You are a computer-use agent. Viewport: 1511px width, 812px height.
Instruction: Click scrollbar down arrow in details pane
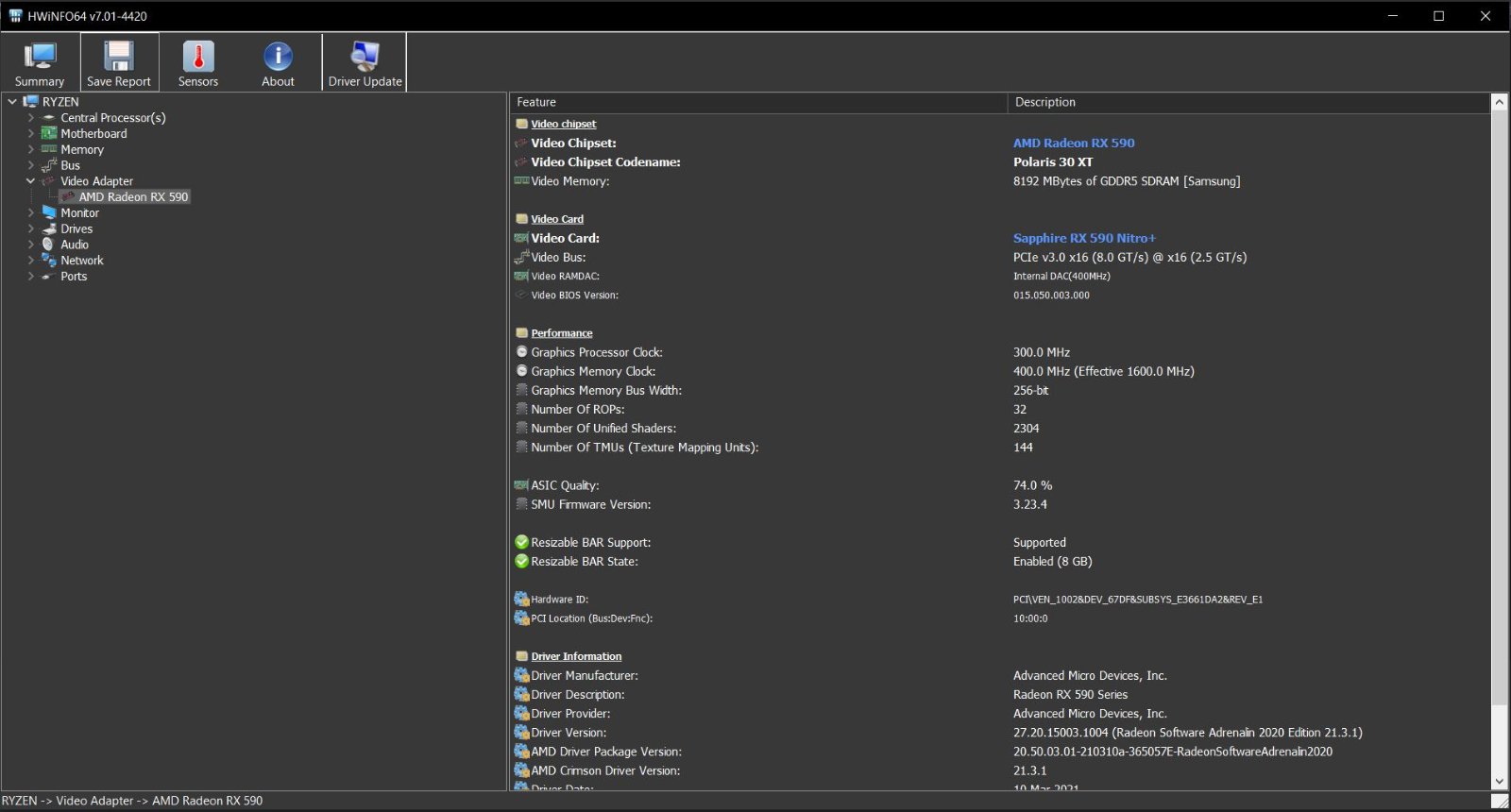(1499, 782)
